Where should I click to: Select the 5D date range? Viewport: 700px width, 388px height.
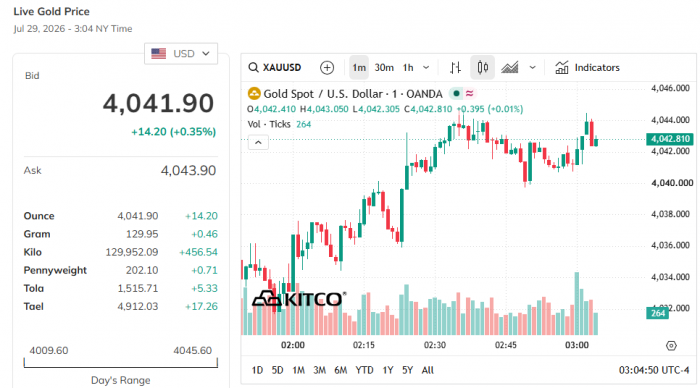click(277, 370)
